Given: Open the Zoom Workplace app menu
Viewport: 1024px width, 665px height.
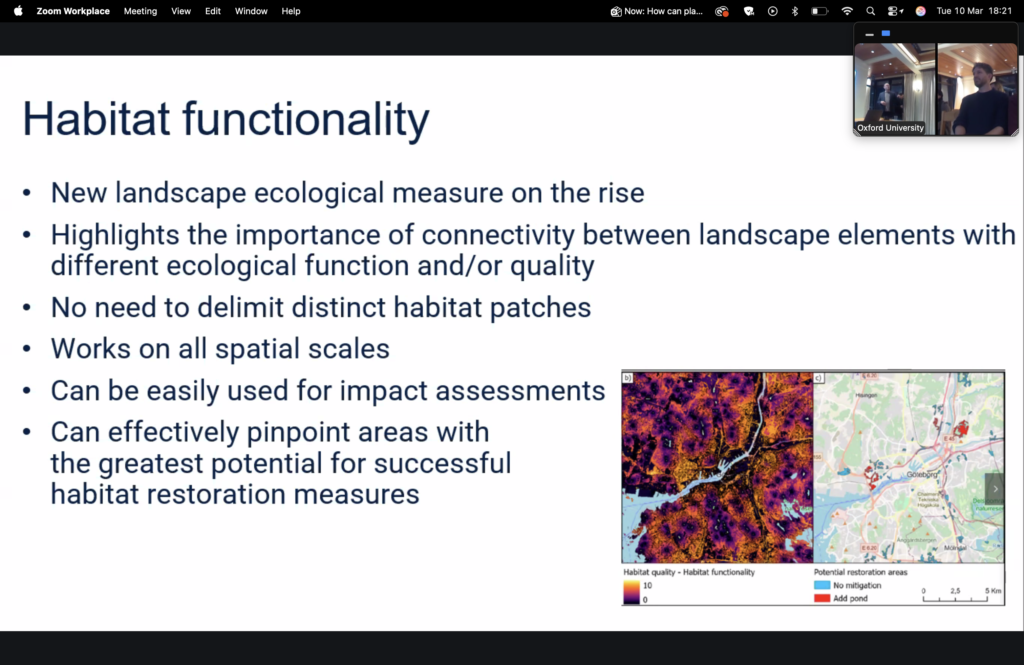Looking at the screenshot, I should point(73,11).
